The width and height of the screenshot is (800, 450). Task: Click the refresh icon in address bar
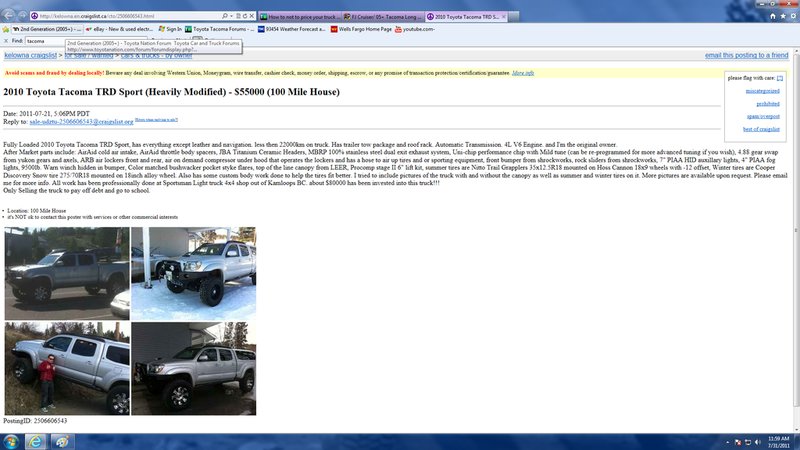coord(245,16)
